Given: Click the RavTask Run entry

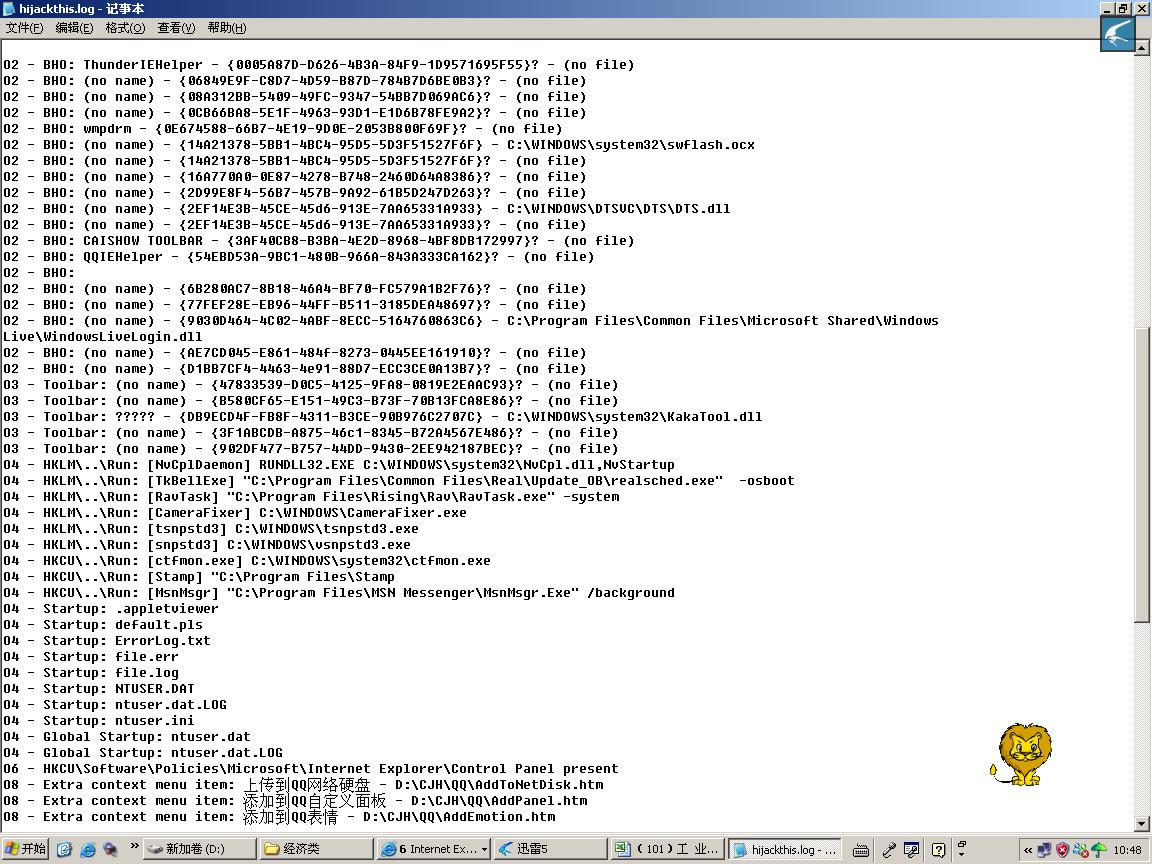Looking at the screenshot, I should (312, 497).
